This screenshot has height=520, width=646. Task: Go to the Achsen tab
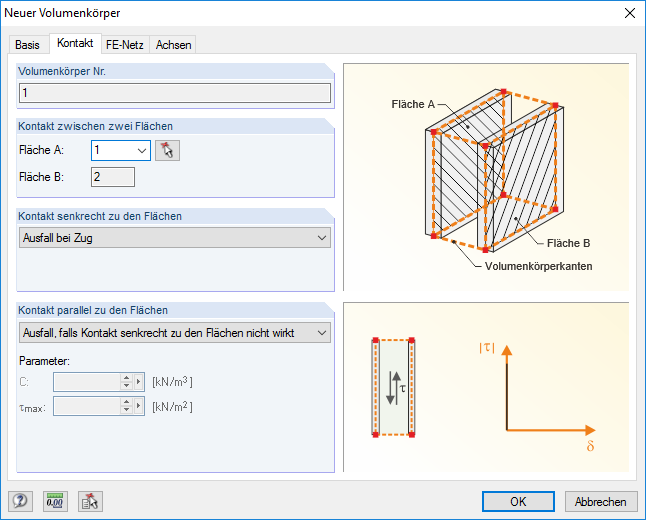point(173,45)
